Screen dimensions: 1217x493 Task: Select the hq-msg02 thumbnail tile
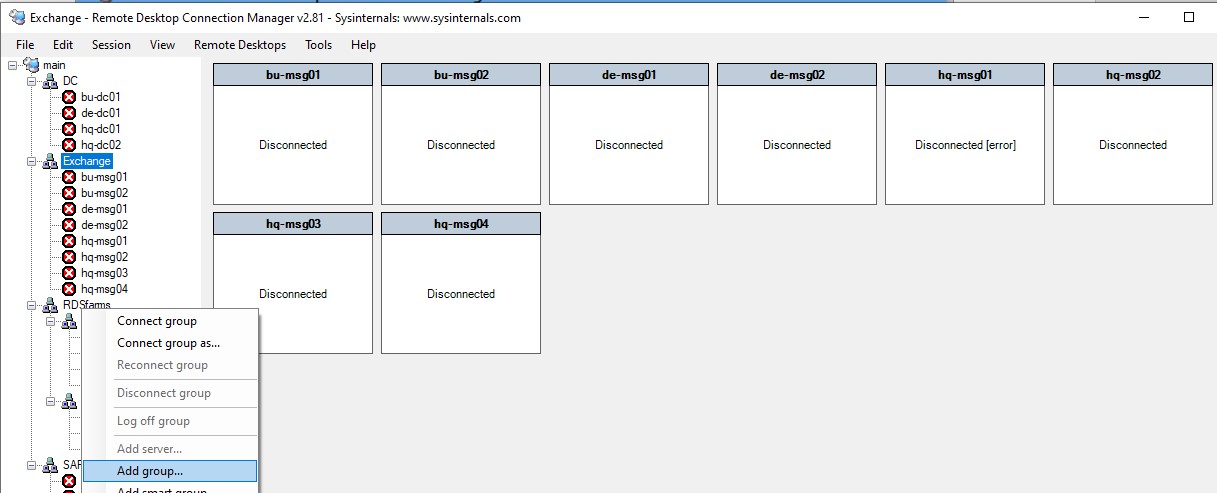tap(1133, 134)
